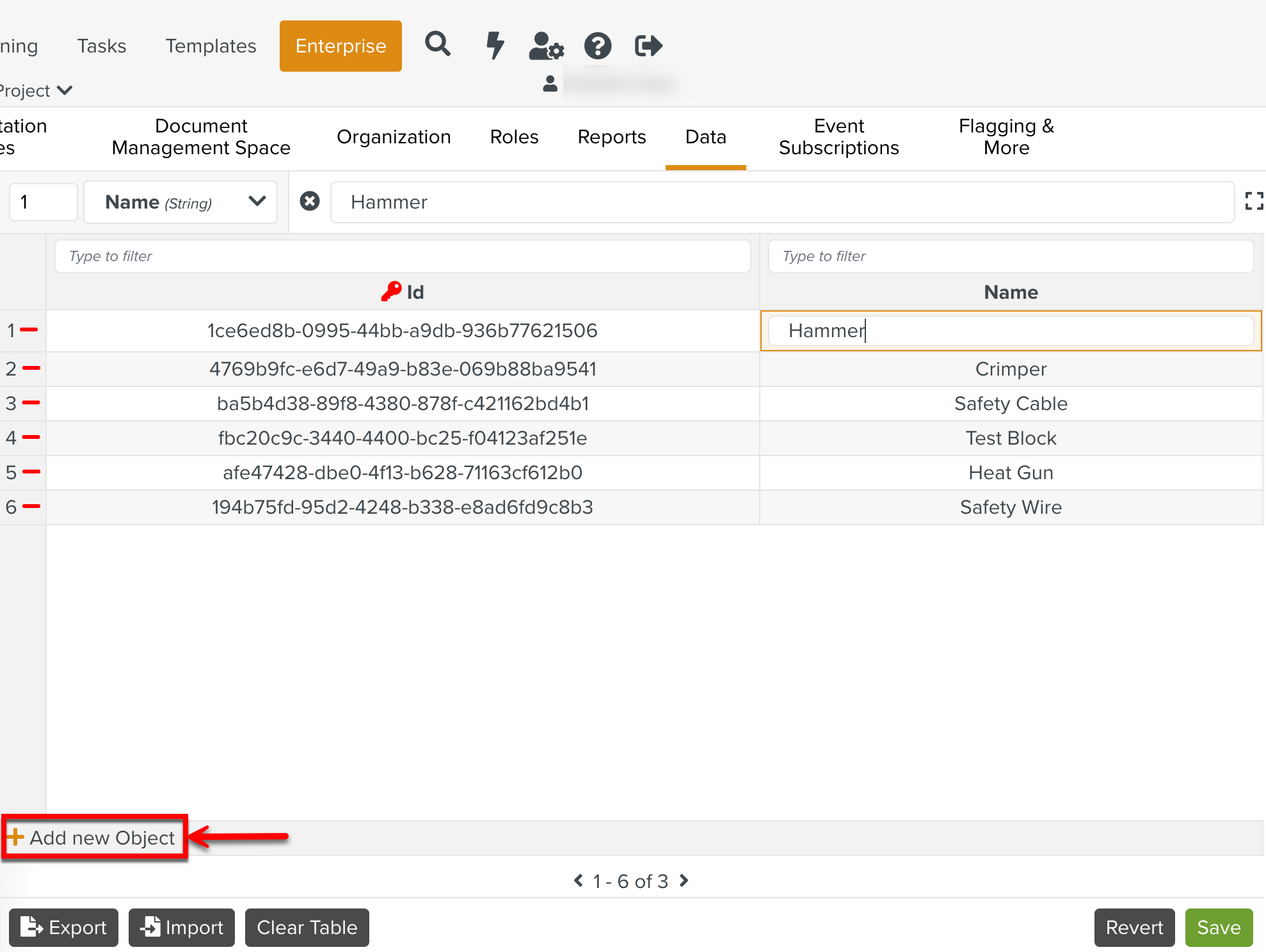Screen dimensions: 1266x952
Task: Open the Event Subscriptions tab
Action: point(838,137)
